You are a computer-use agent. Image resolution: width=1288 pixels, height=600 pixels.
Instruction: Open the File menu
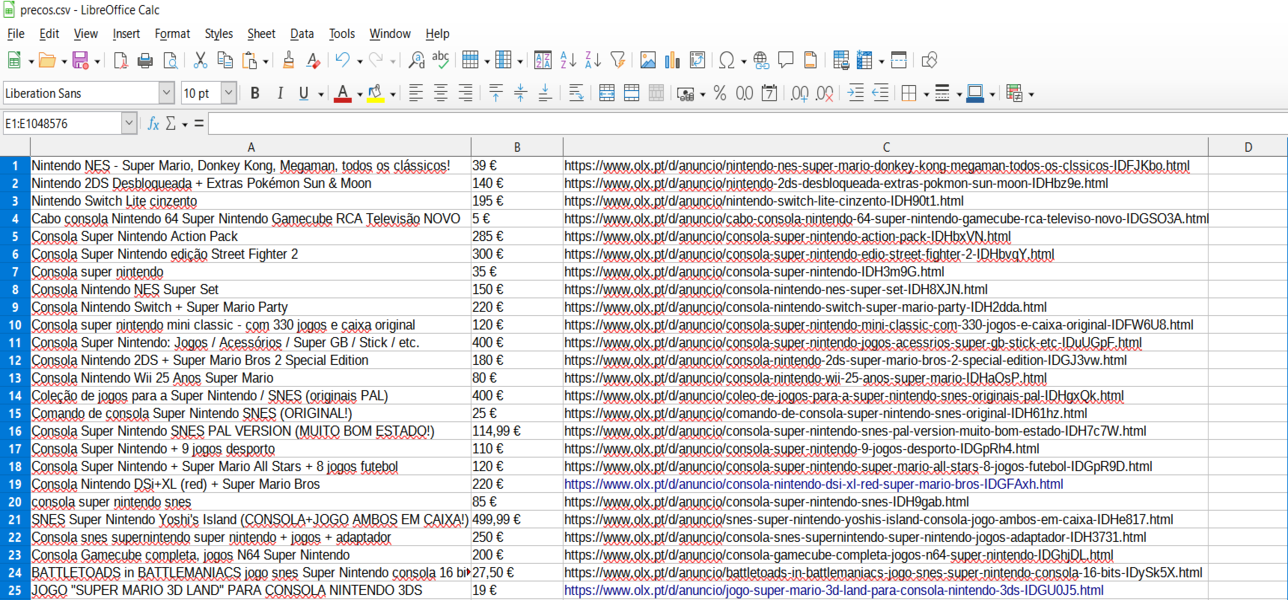click(x=16, y=34)
